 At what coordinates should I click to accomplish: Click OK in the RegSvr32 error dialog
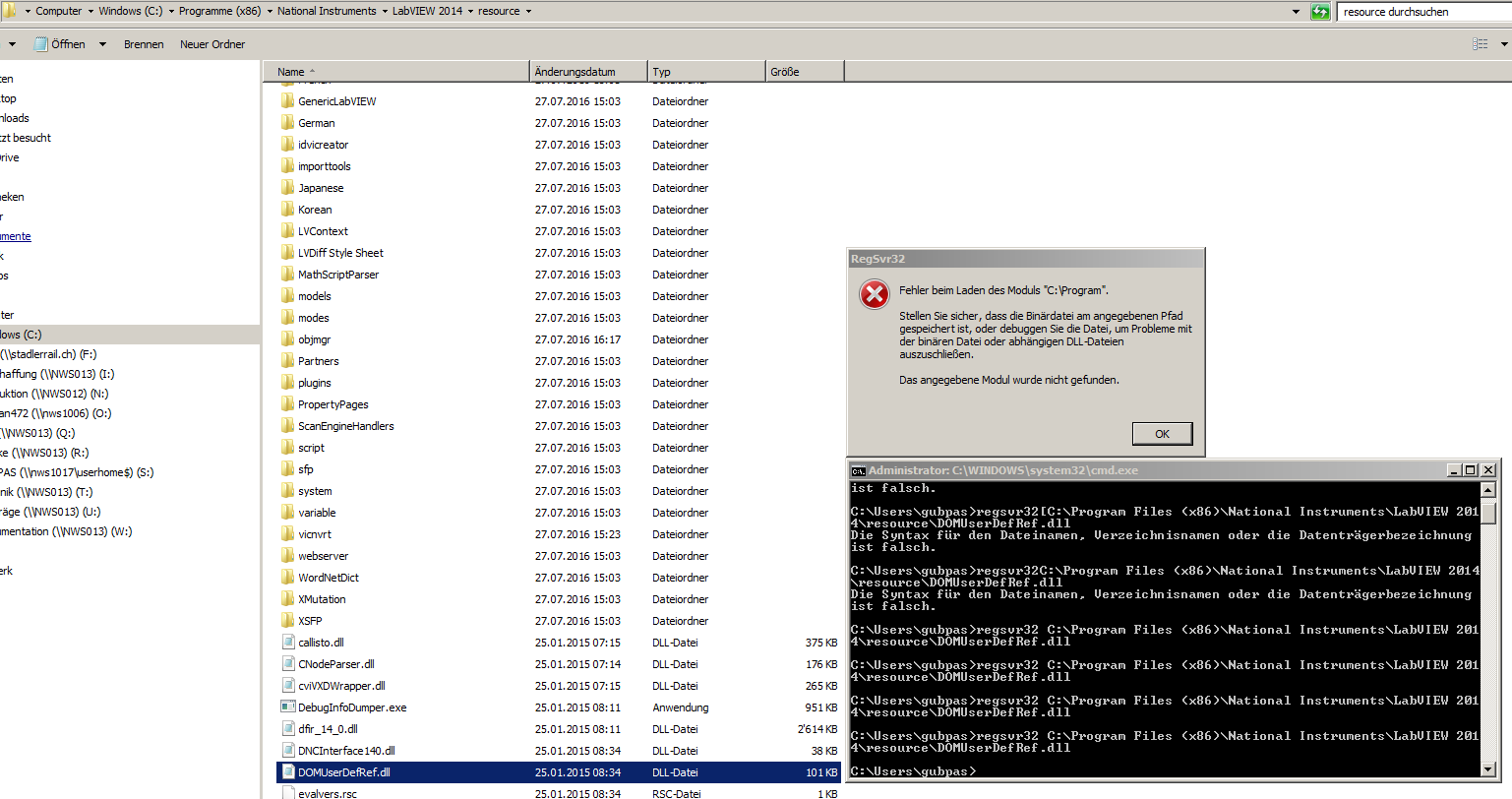[x=1162, y=434]
